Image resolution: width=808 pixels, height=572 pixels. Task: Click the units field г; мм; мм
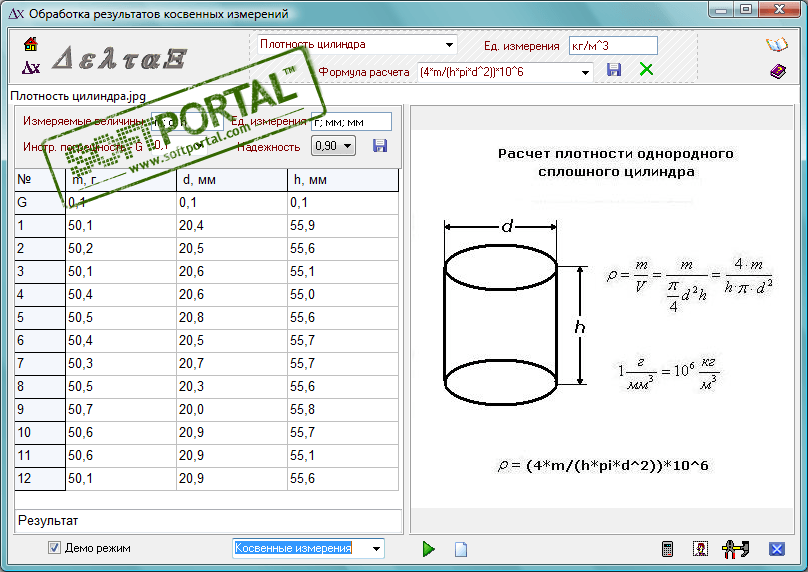tap(351, 122)
